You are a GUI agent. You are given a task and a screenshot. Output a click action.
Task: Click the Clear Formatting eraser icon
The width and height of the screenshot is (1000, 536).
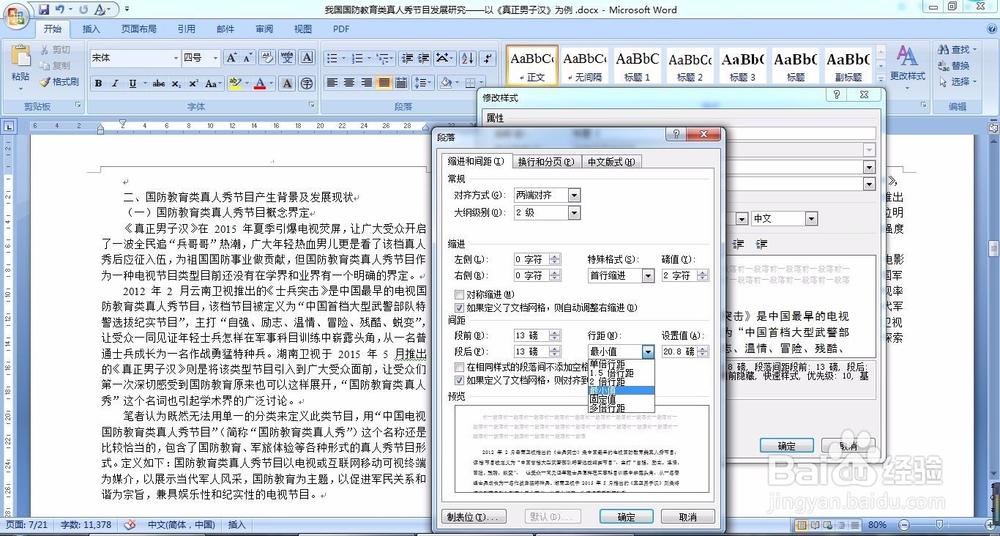[x=268, y=58]
